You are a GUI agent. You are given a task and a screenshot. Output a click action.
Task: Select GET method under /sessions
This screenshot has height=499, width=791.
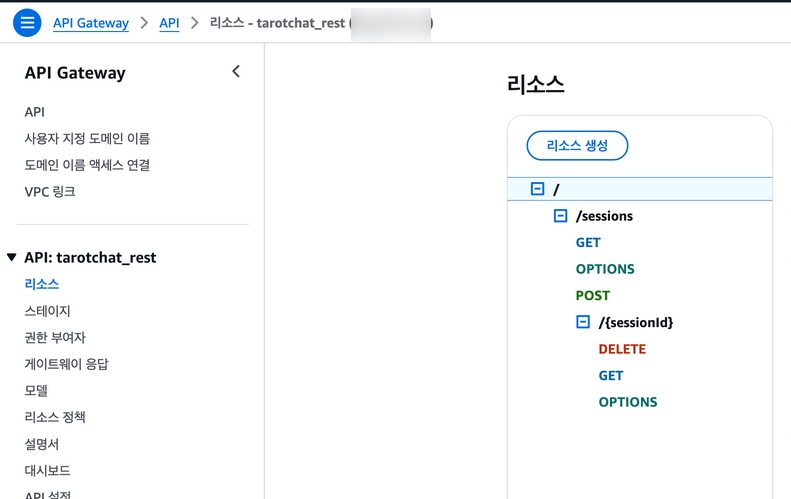tap(588, 243)
